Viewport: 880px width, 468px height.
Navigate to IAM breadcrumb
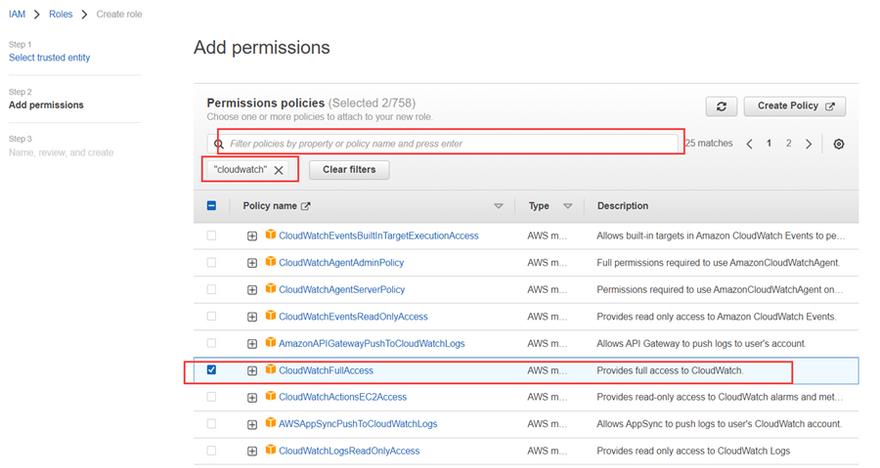tap(18, 14)
